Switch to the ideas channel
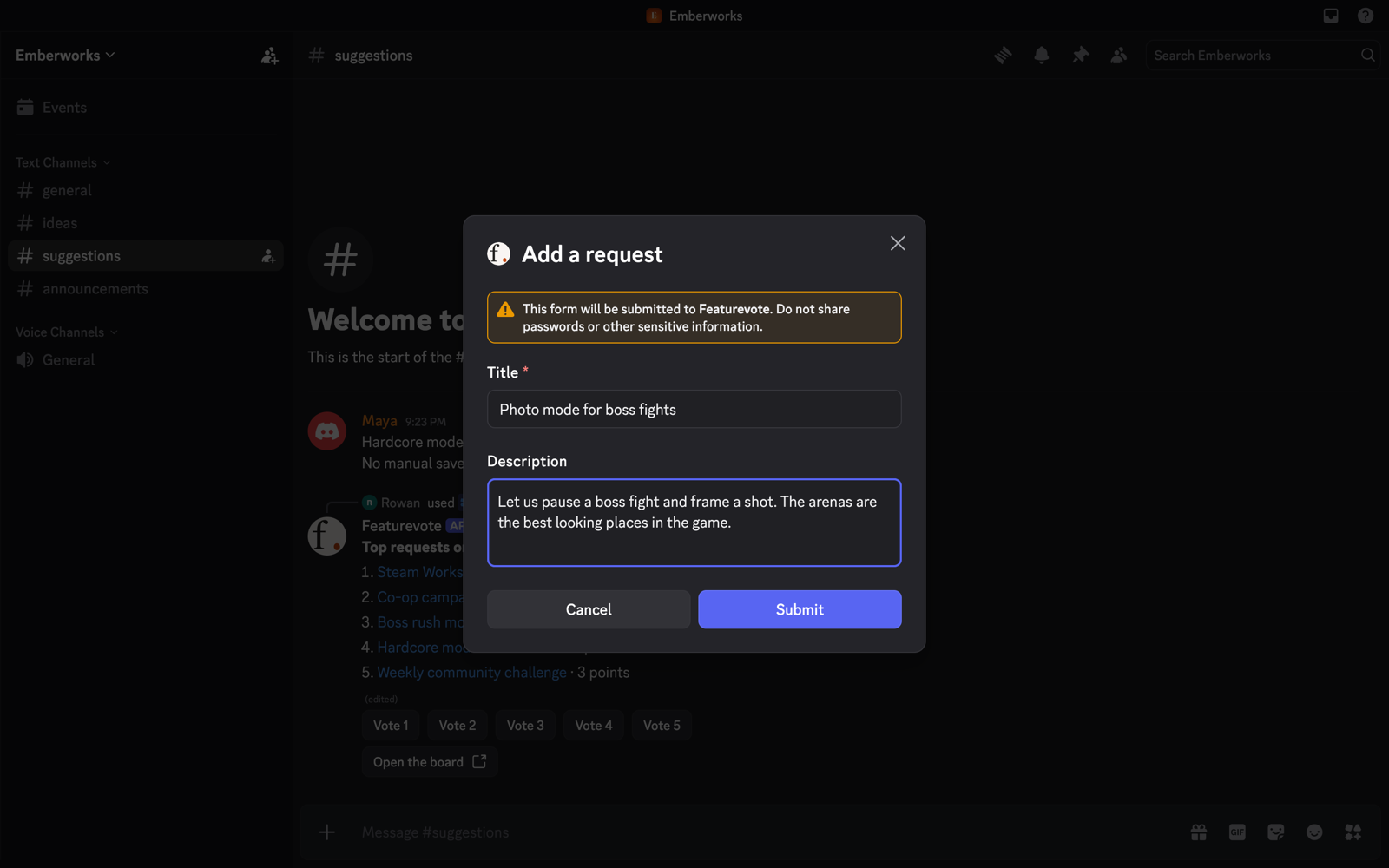The height and width of the screenshot is (868, 1389). point(146,223)
